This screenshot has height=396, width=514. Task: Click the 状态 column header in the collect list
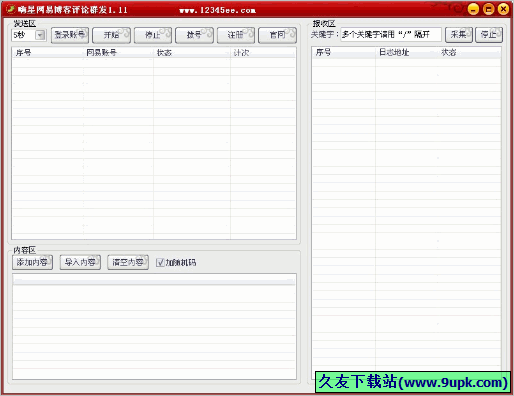click(x=469, y=52)
